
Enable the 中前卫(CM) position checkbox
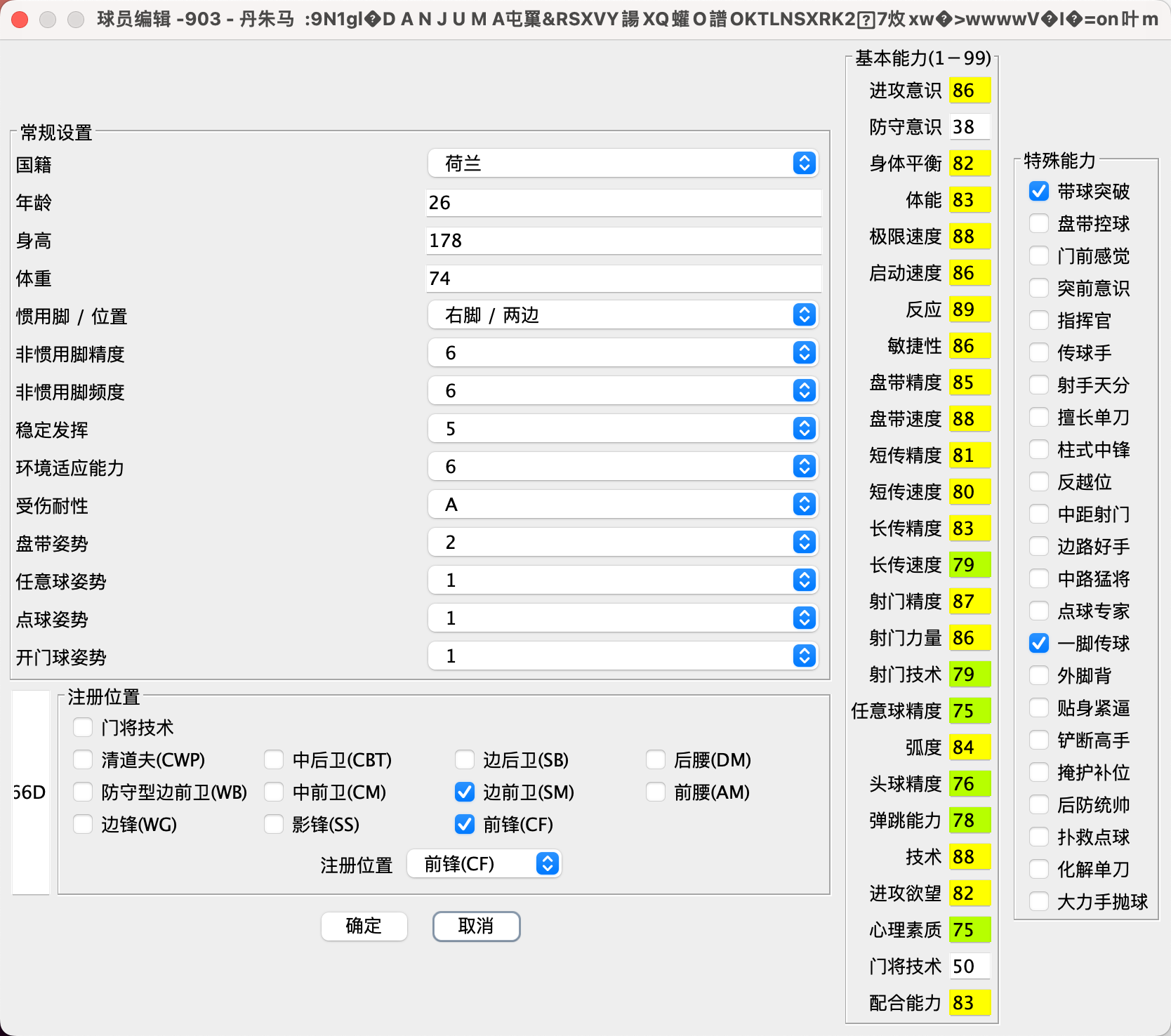(x=274, y=792)
